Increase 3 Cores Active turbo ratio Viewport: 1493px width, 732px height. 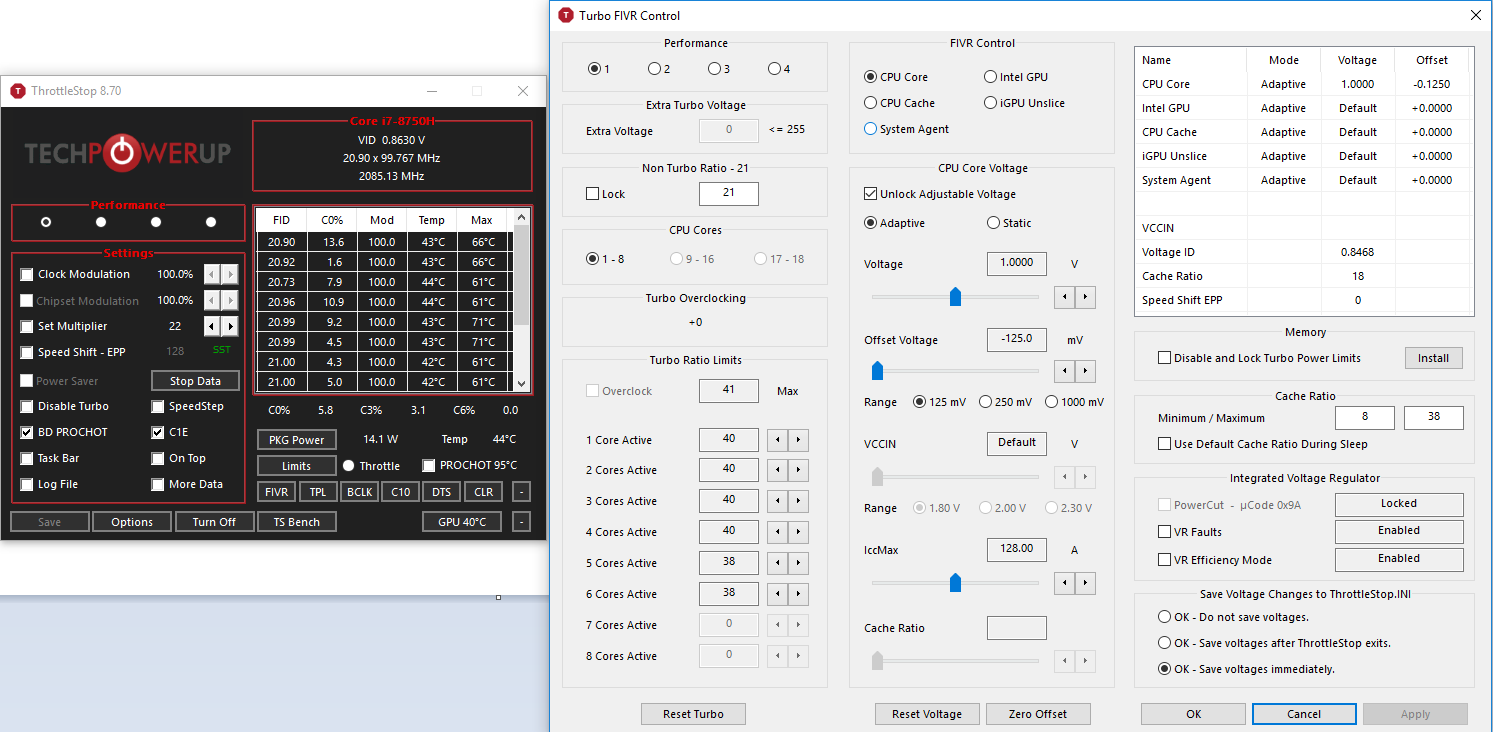coord(798,501)
